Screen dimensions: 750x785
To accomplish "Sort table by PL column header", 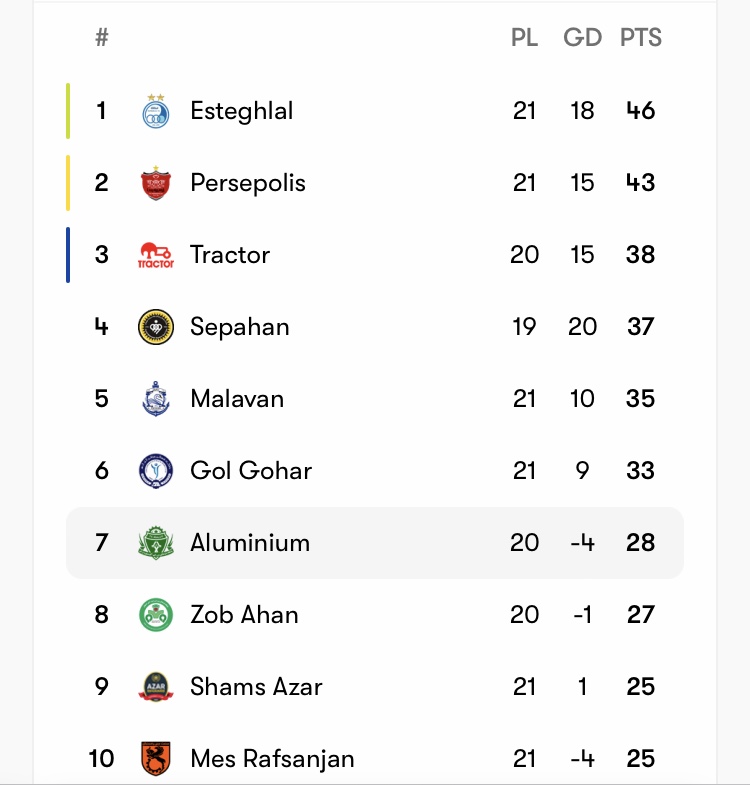I will (524, 38).
